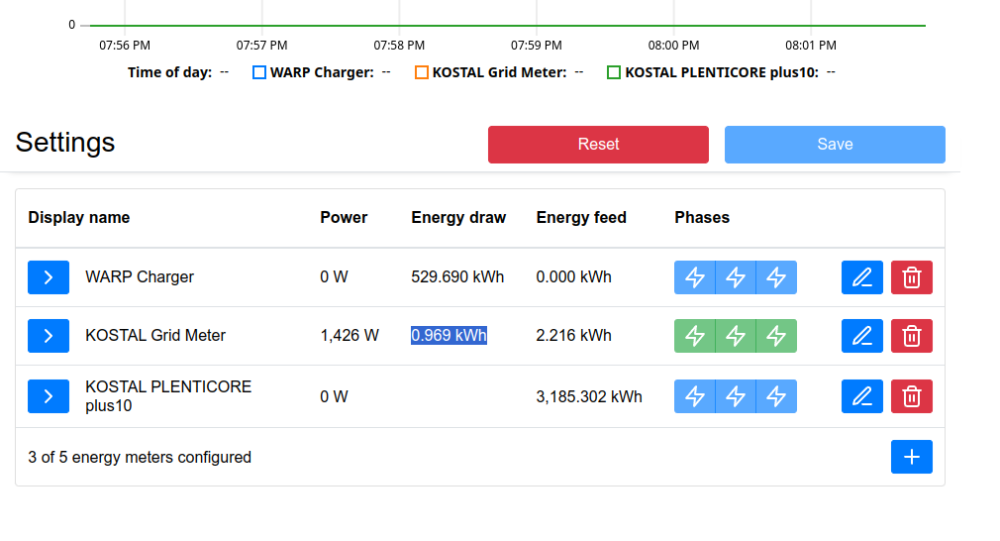Click third phase icon of KOSTAL PLENTICORE
This screenshot has height=541, width=1000.
[776, 396]
